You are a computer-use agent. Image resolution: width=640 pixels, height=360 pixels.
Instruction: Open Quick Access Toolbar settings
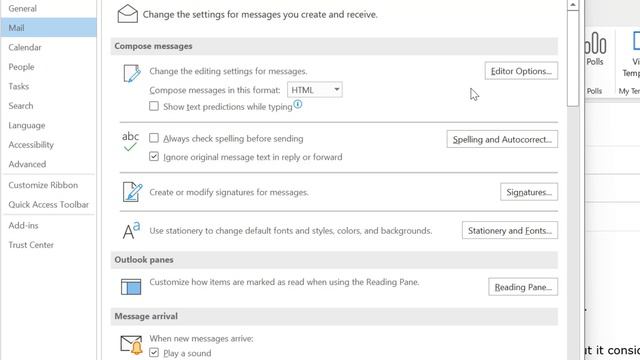(x=49, y=204)
